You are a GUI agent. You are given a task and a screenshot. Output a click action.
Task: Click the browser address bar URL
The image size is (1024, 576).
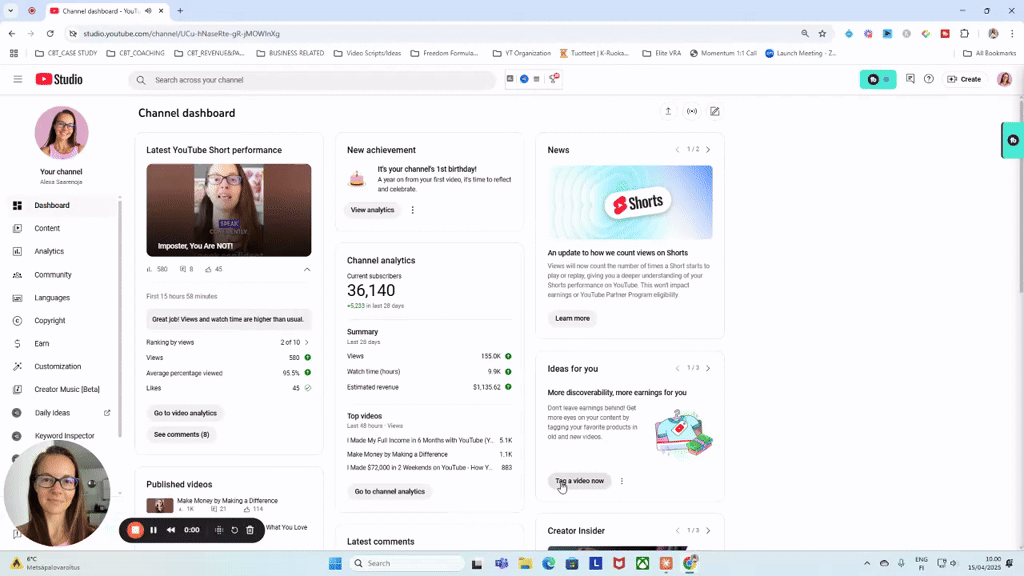pos(182,33)
